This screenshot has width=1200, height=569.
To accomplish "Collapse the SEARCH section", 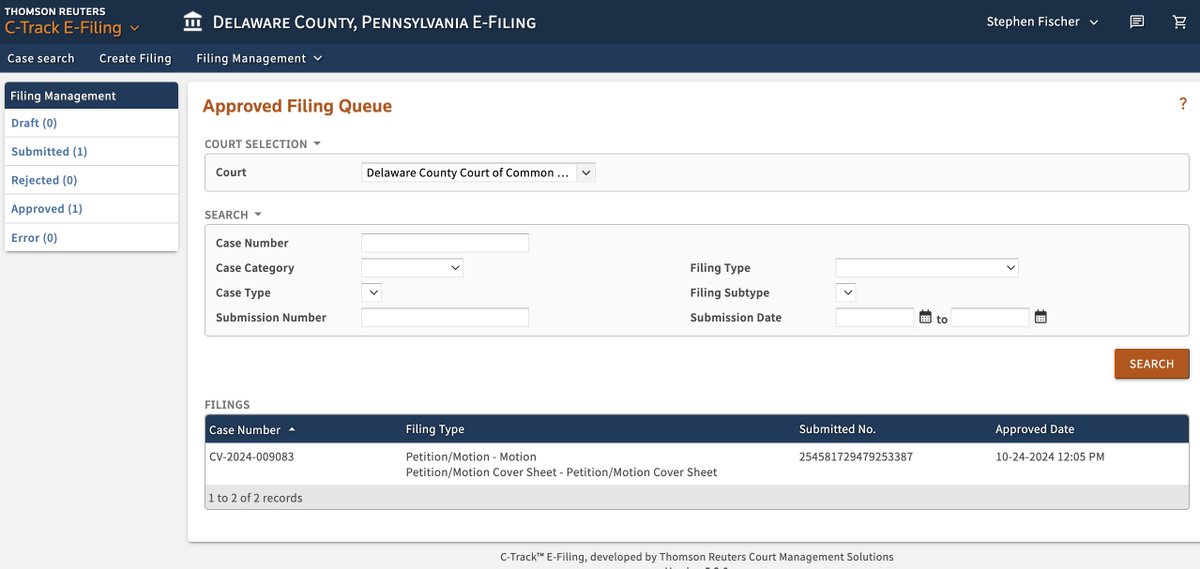I will click(233, 215).
